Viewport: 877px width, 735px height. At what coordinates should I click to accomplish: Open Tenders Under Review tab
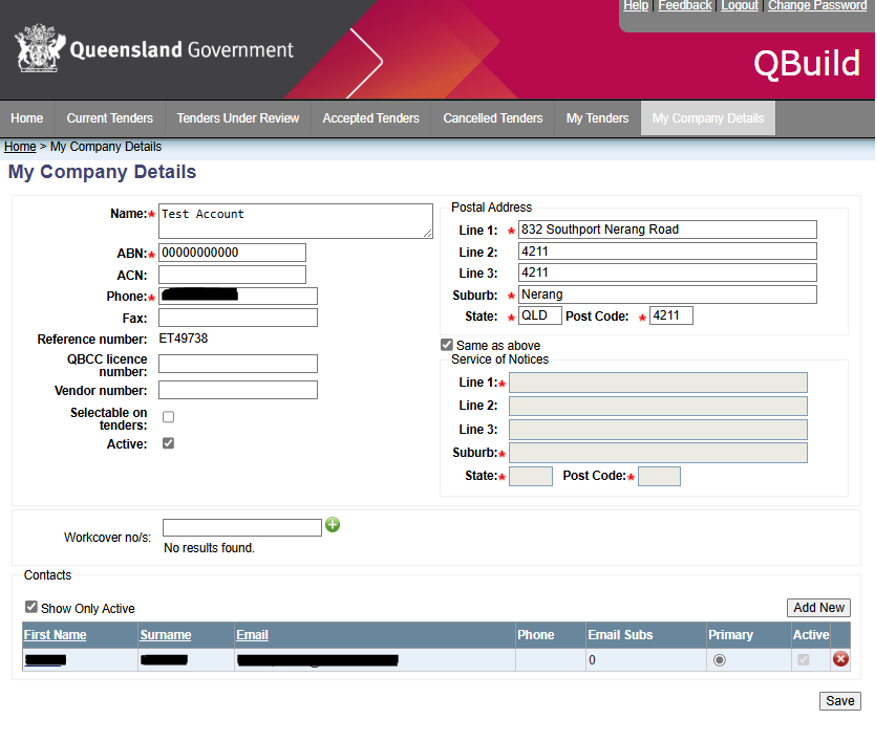238,118
